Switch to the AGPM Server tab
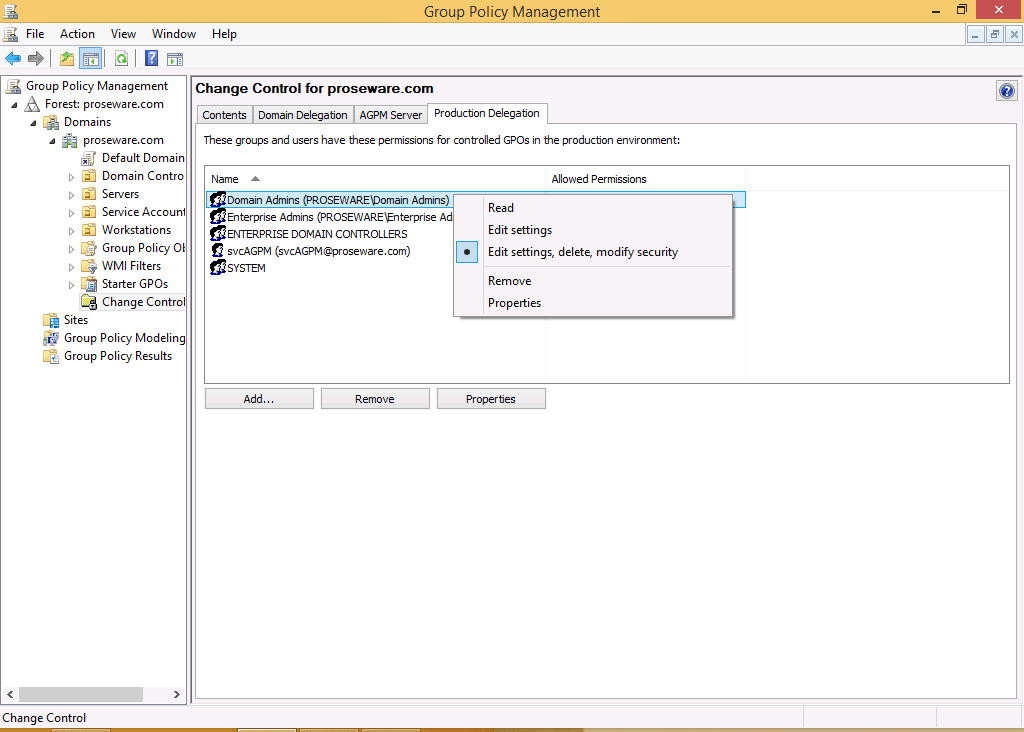The height and width of the screenshot is (732, 1024). coord(391,115)
